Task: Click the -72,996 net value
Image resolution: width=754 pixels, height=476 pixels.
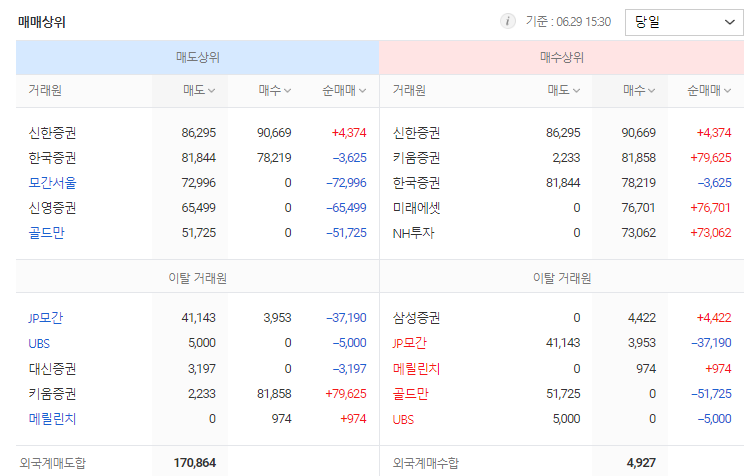Action: coord(346,183)
